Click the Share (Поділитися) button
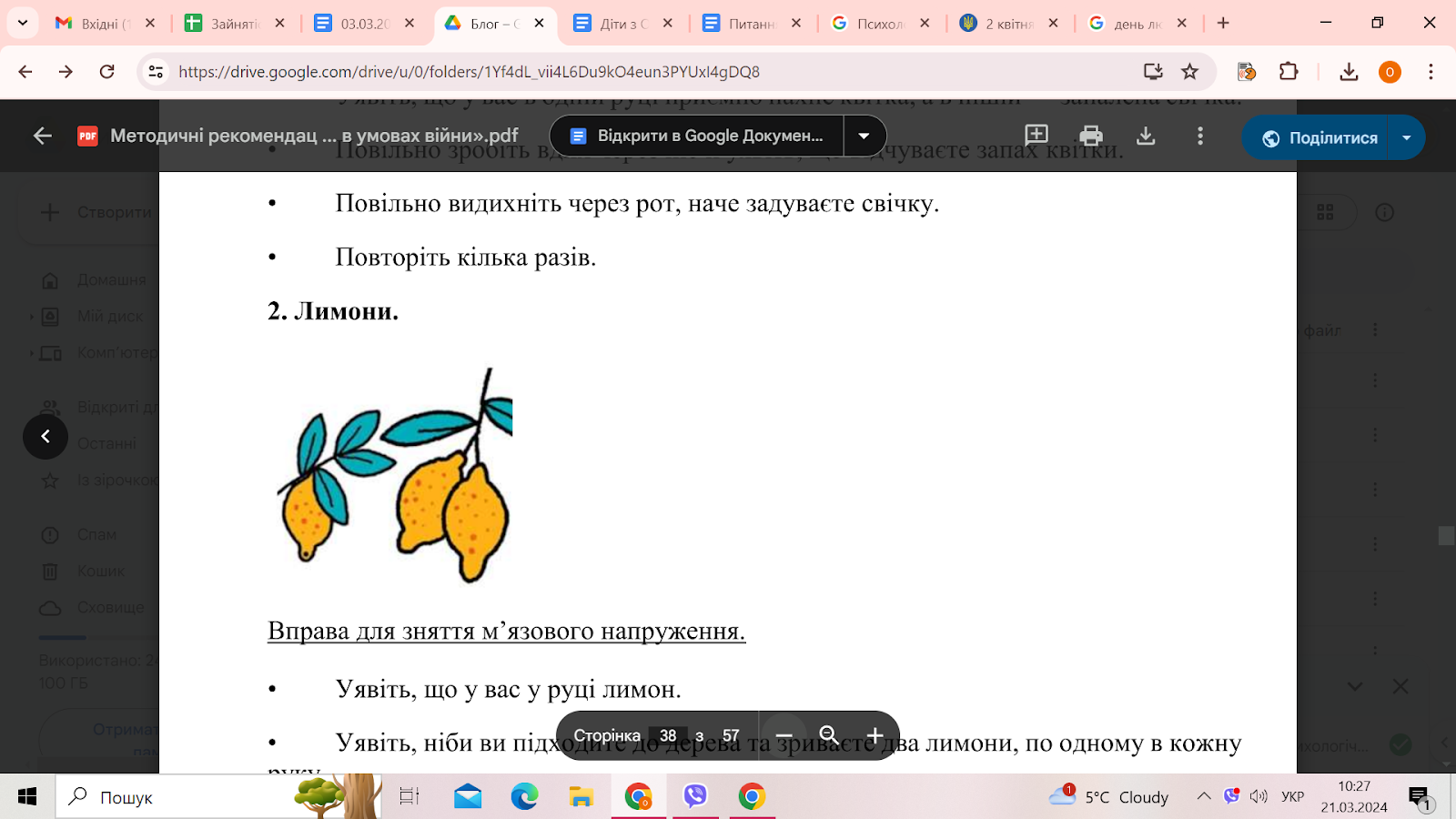1456x819 pixels. 1316,137
